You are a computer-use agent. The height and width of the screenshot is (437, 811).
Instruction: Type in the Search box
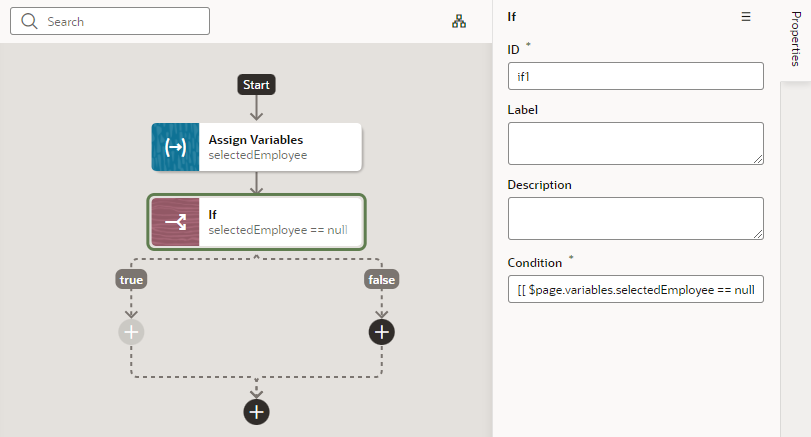(x=120, y=21)
